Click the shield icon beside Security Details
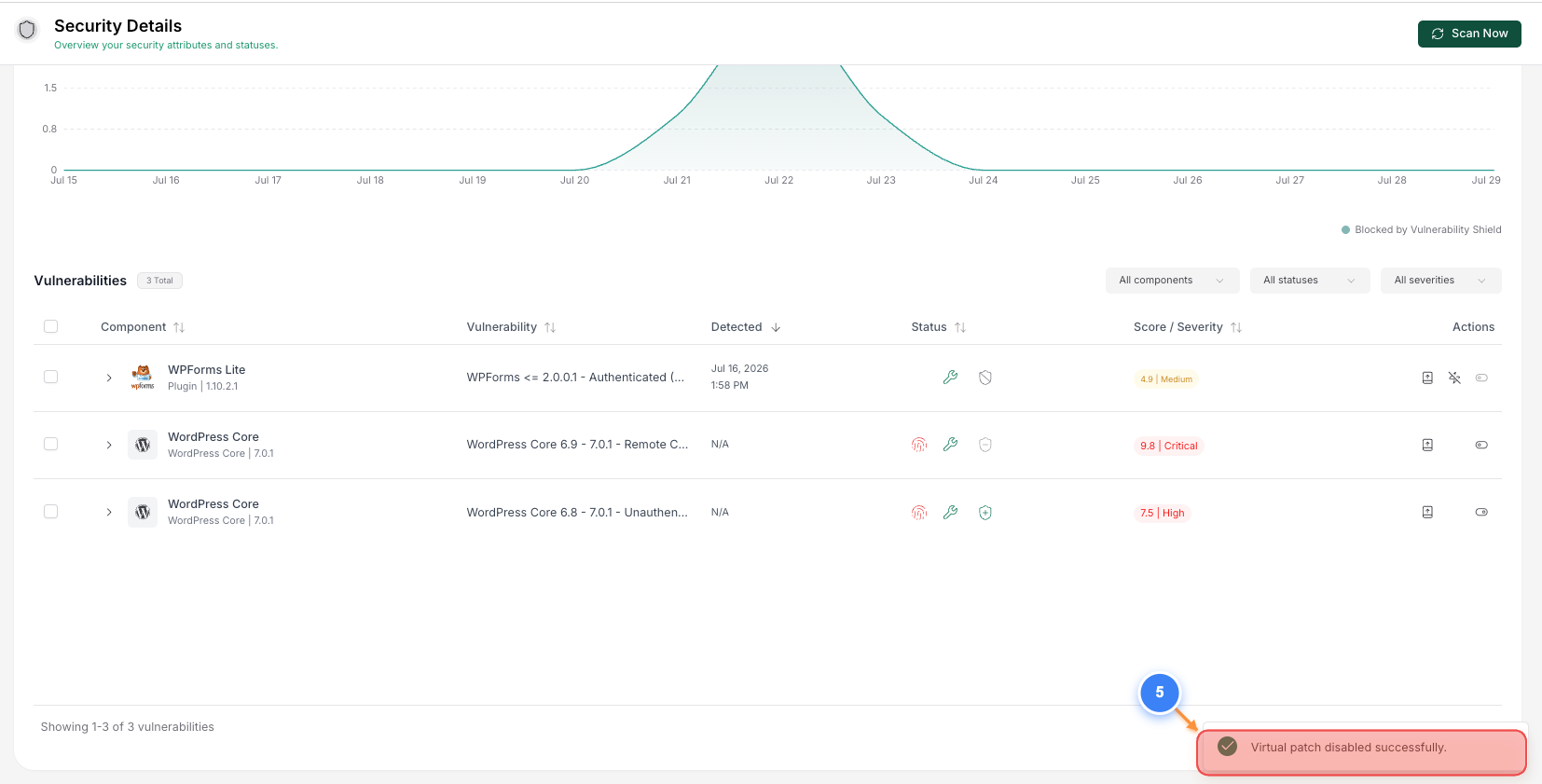Viewport: 1542px width, 784px height. pos(27,30)
